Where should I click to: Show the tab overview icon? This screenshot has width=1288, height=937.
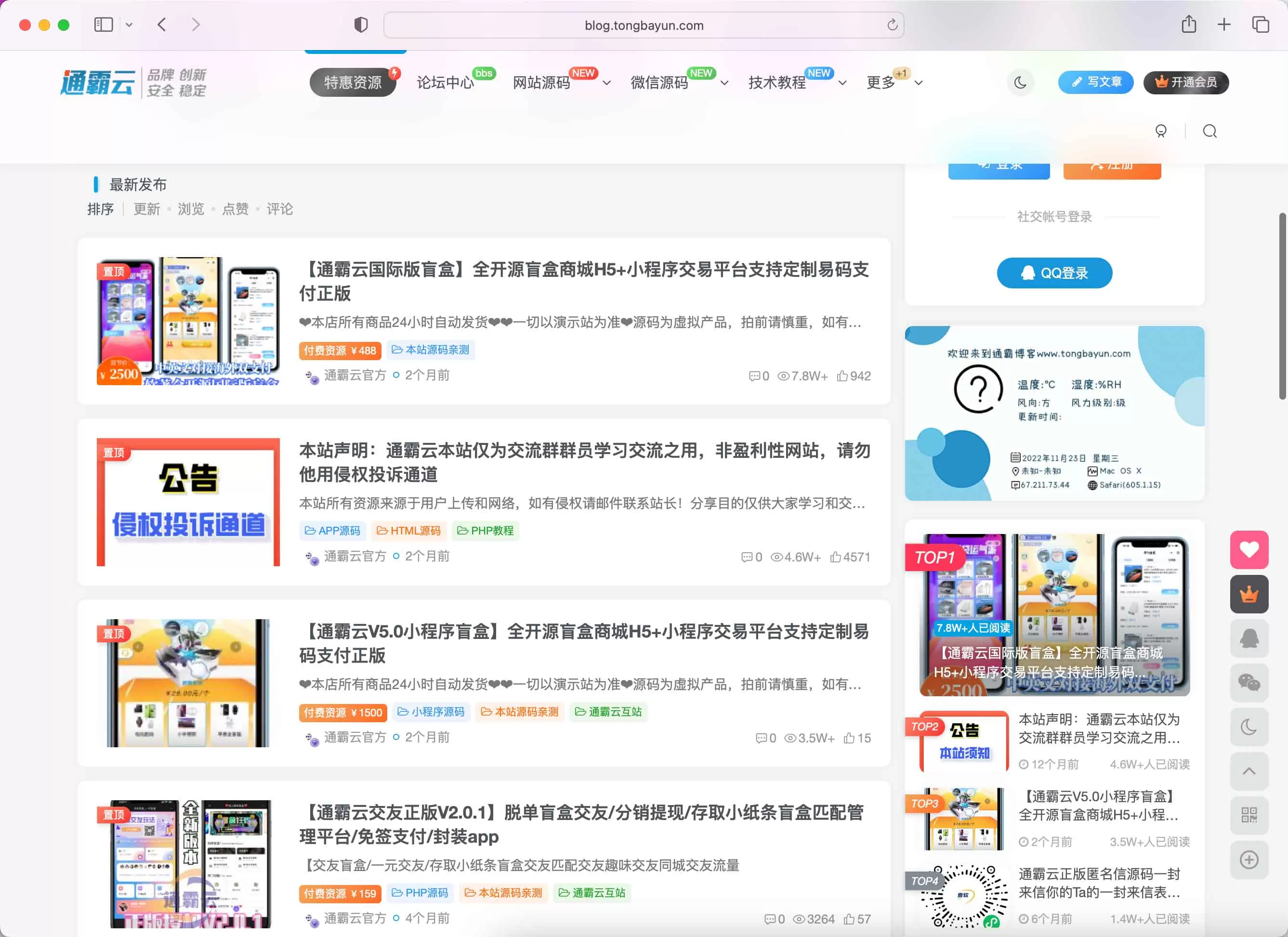(1260, 25)
